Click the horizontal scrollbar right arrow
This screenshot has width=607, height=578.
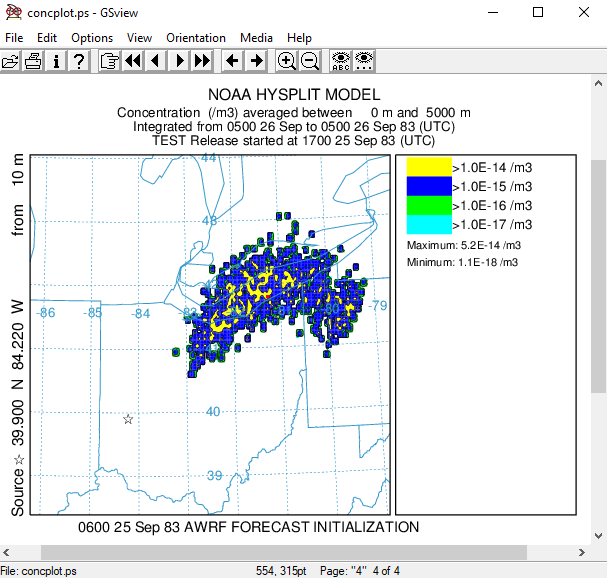(x=582, y=552)
